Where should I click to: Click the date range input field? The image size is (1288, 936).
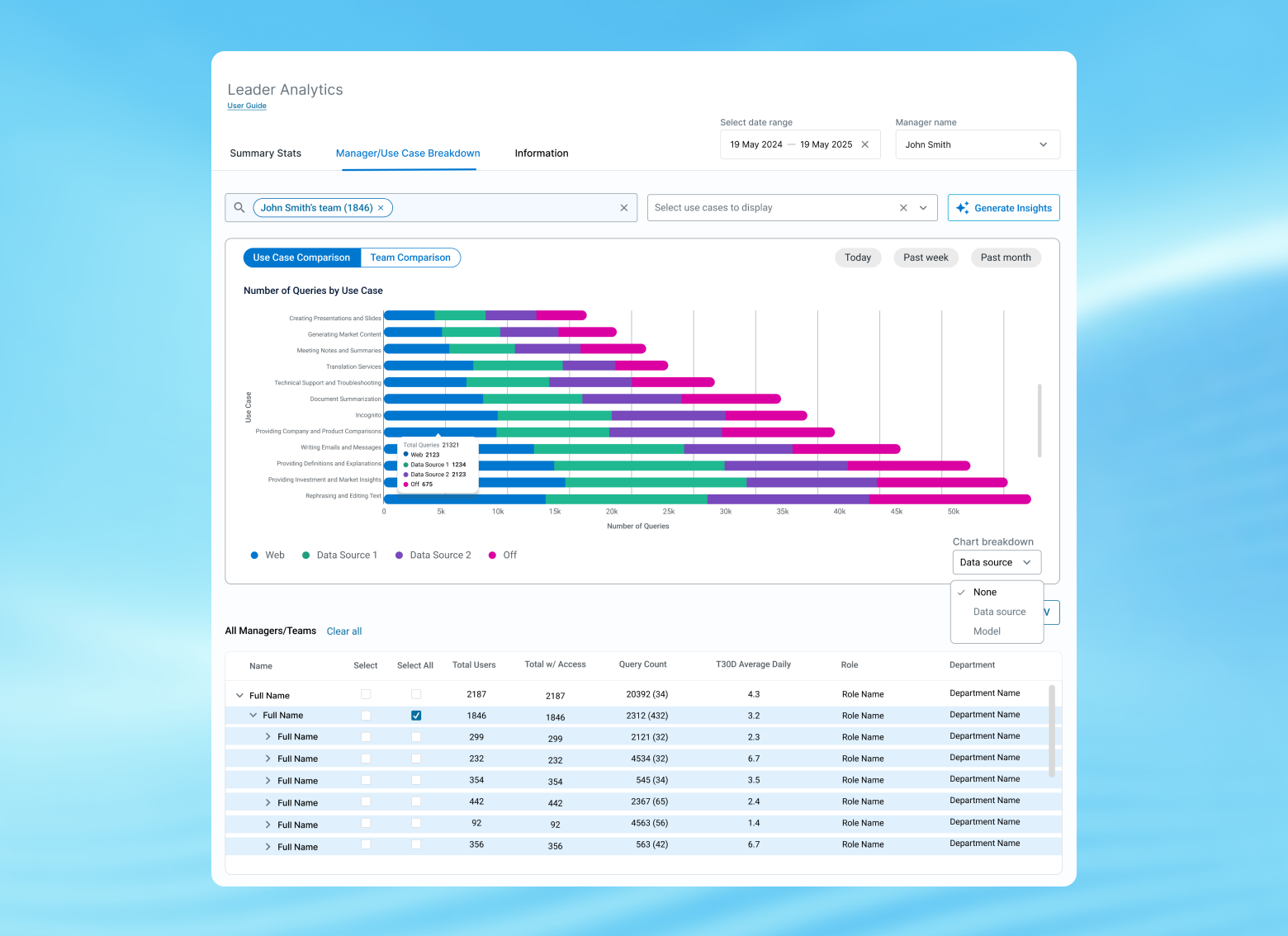800,144
